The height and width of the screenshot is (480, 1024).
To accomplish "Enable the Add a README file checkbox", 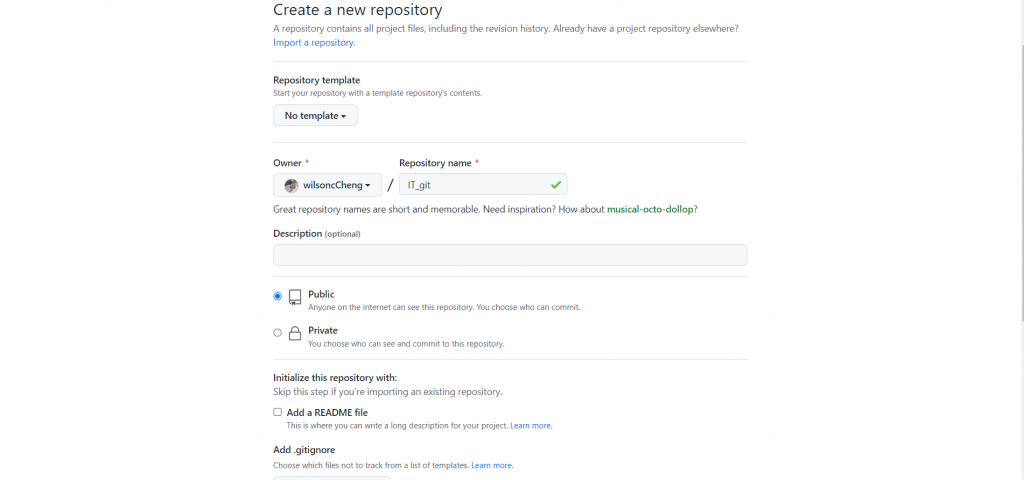I will point(278,412).
